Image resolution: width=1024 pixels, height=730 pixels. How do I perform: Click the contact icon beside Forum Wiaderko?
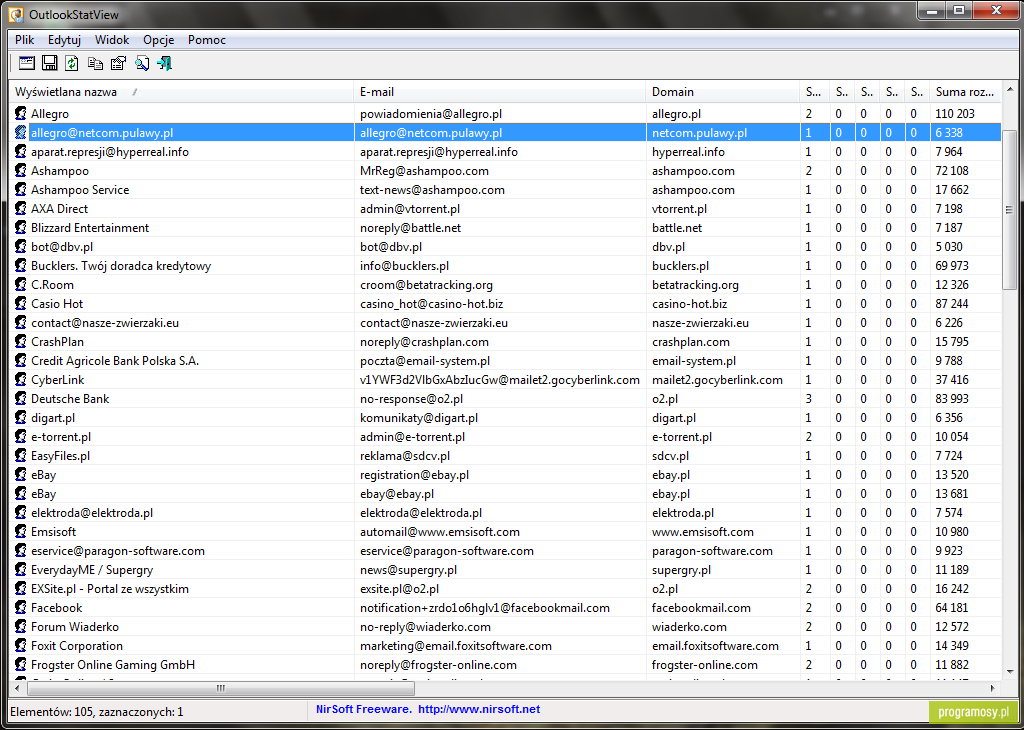(x=21, y=626)
